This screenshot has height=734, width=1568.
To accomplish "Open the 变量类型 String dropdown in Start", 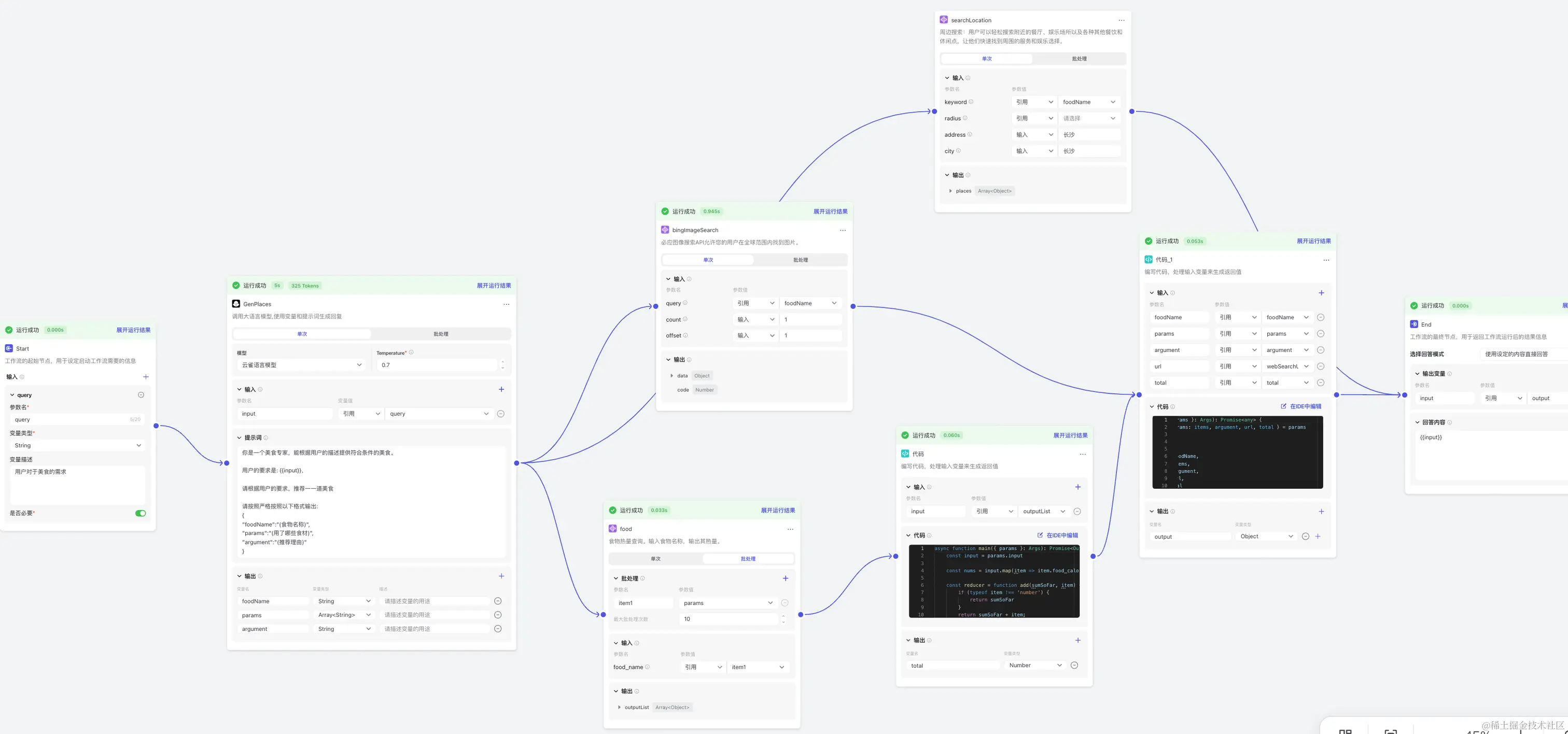I will (77, 445).
